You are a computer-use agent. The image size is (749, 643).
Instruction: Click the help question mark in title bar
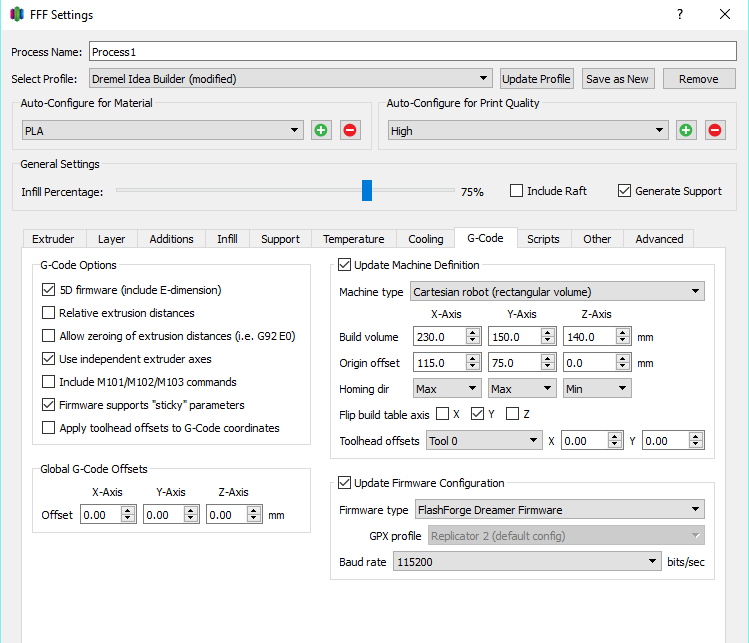click(680, 15)
